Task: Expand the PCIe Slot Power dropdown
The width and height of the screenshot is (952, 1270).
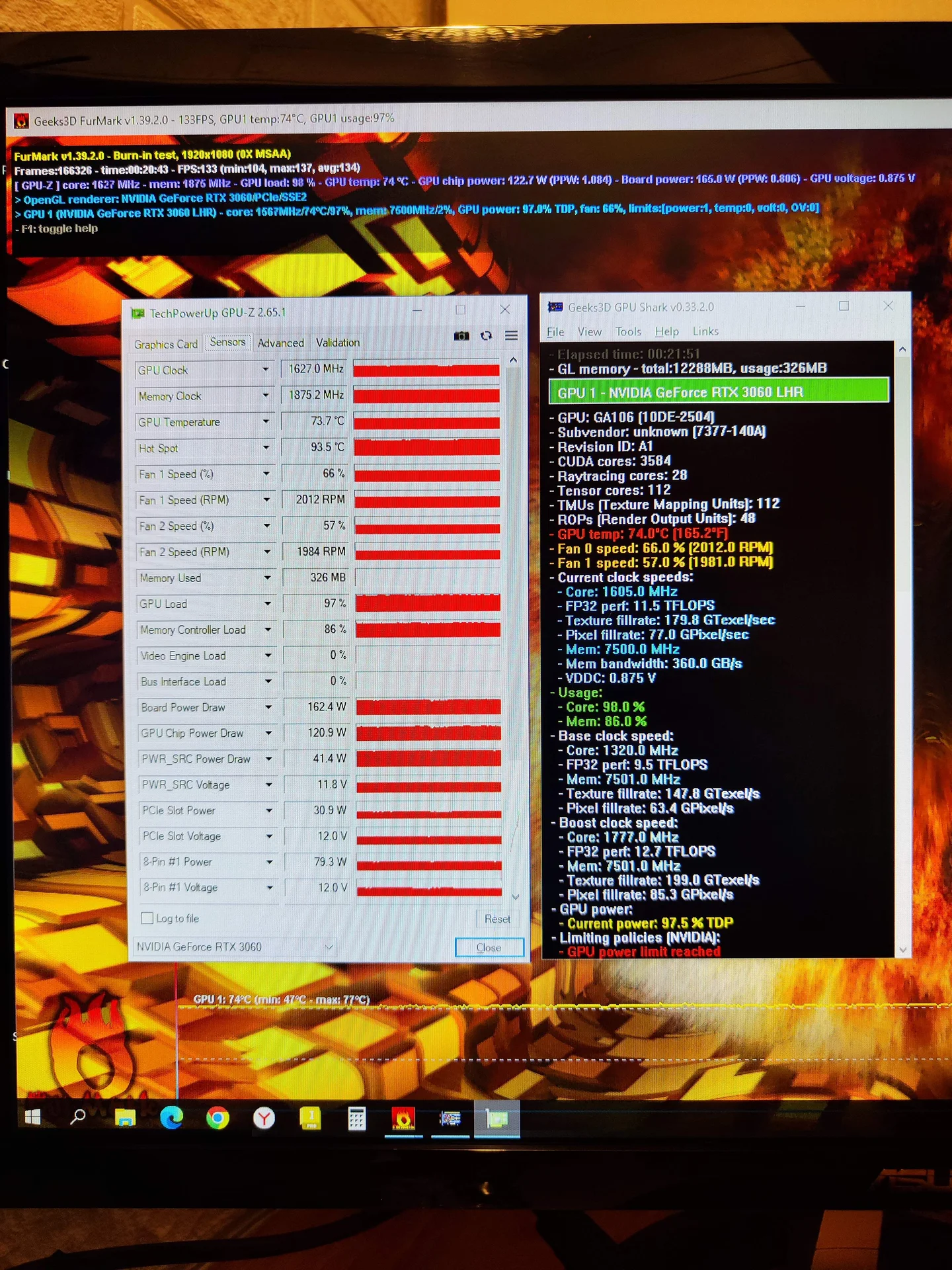Action: (x=269, y=810)
